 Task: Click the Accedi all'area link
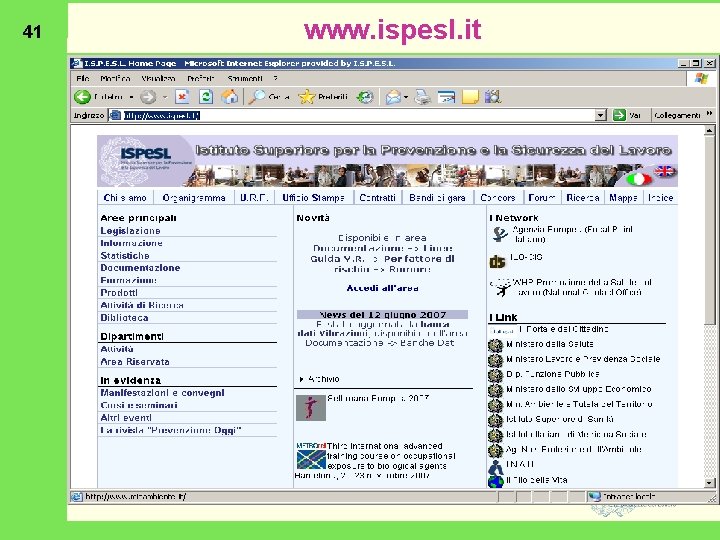(x=382, y=288)
